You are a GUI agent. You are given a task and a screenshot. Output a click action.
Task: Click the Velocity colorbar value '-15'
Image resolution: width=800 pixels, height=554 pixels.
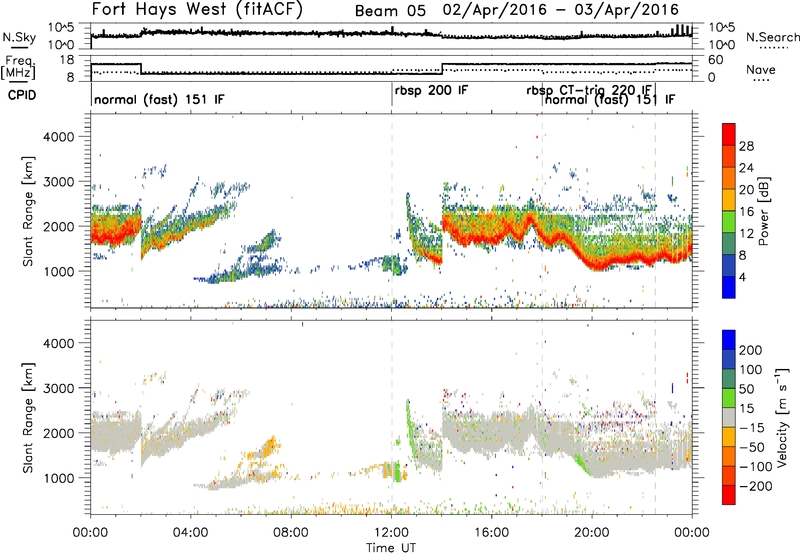(751, 427)
